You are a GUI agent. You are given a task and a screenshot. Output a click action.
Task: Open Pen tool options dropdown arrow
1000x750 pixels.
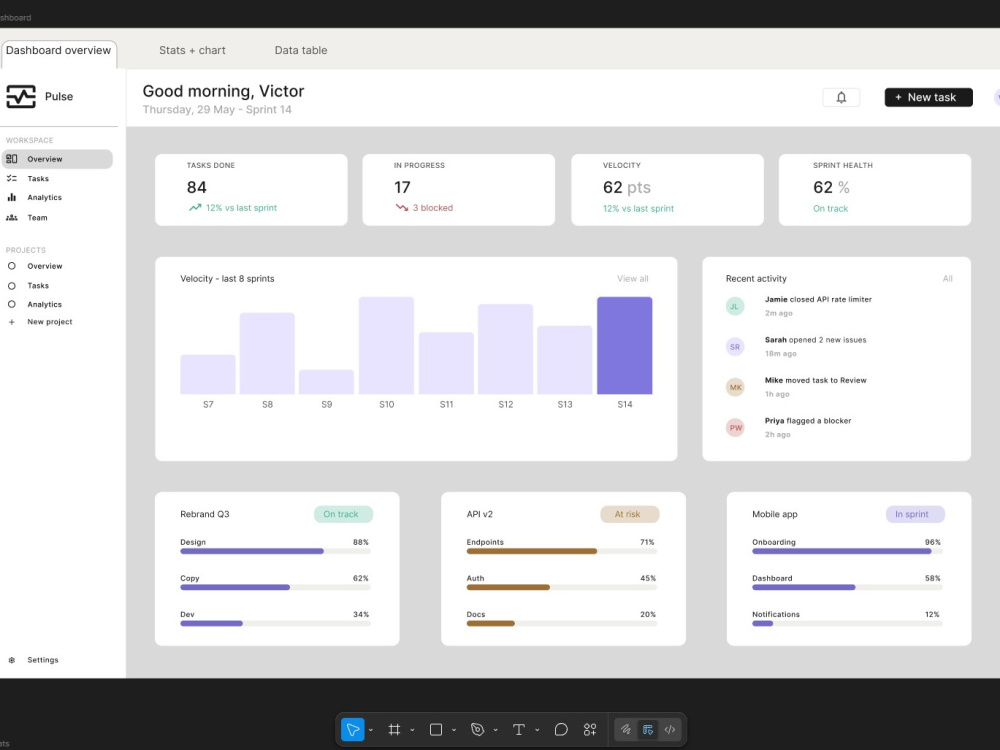tap(496, 730)
